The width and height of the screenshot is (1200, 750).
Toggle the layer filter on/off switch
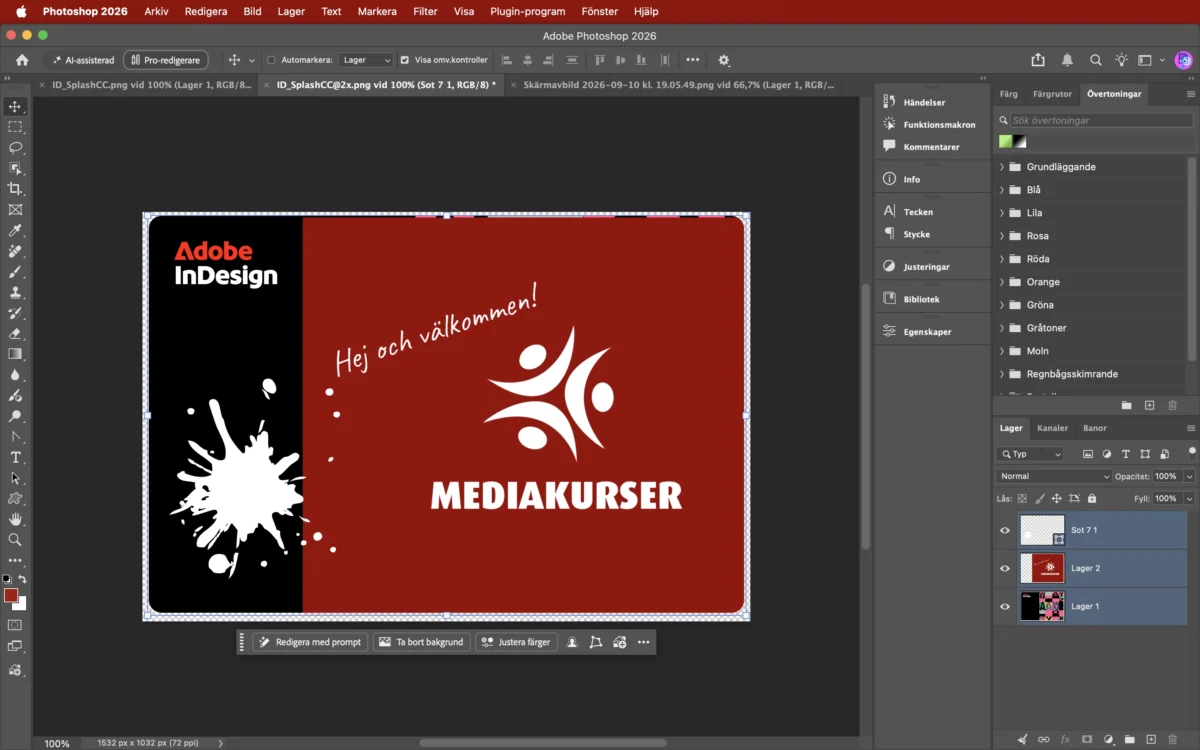coord(1191,452)
